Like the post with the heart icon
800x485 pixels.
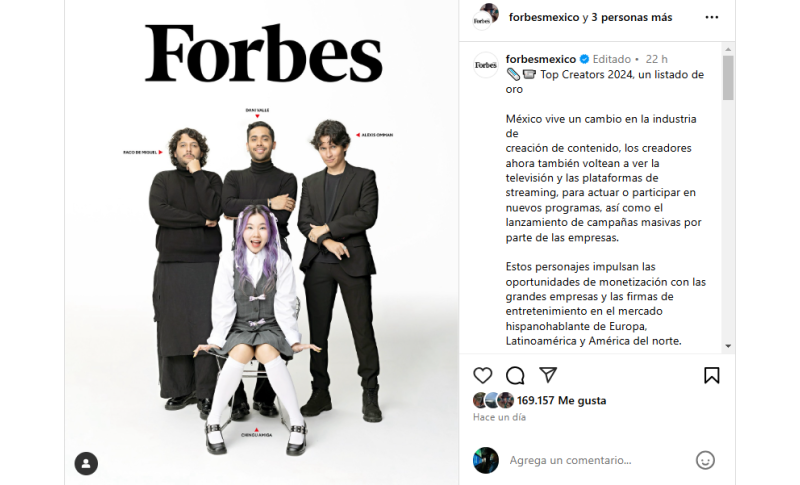point(483,376)
